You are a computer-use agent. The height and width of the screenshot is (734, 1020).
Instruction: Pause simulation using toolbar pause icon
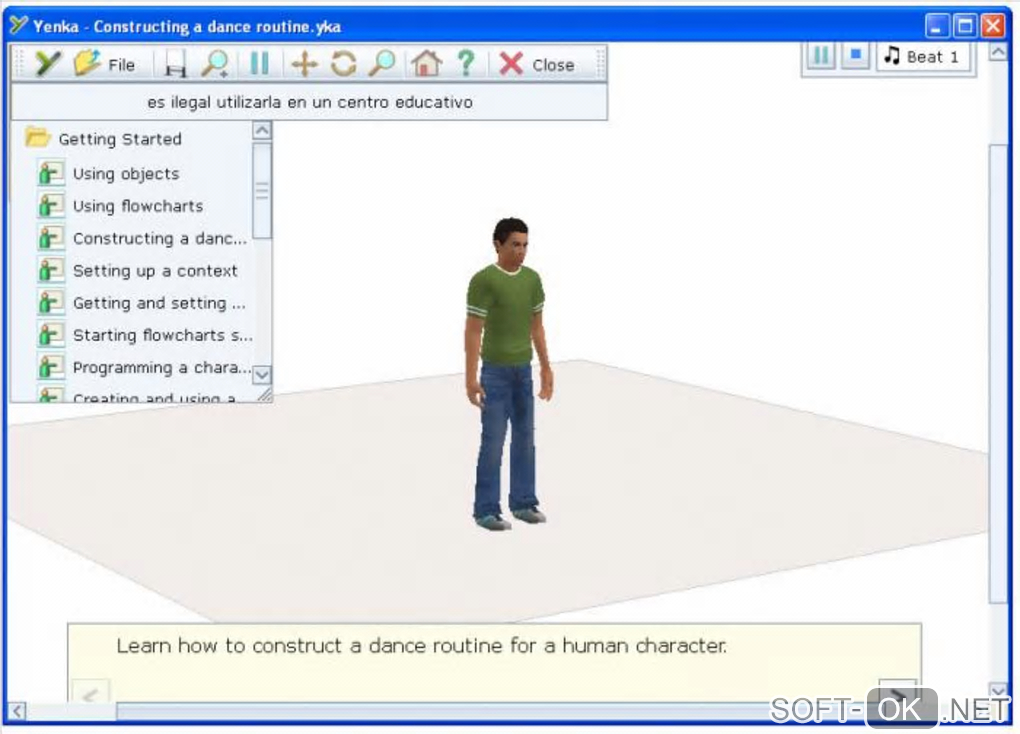point(260,64)
